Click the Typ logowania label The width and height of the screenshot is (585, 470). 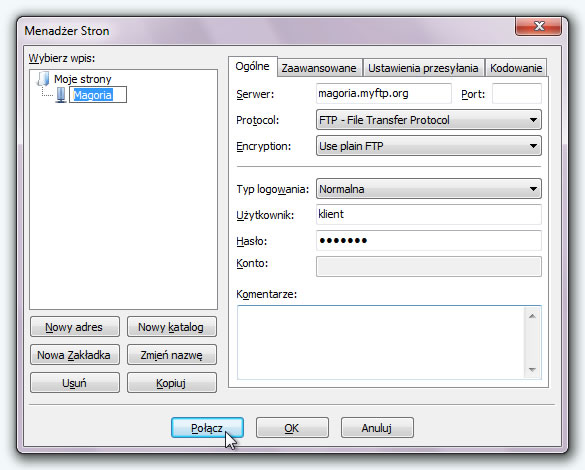(272, 189)
